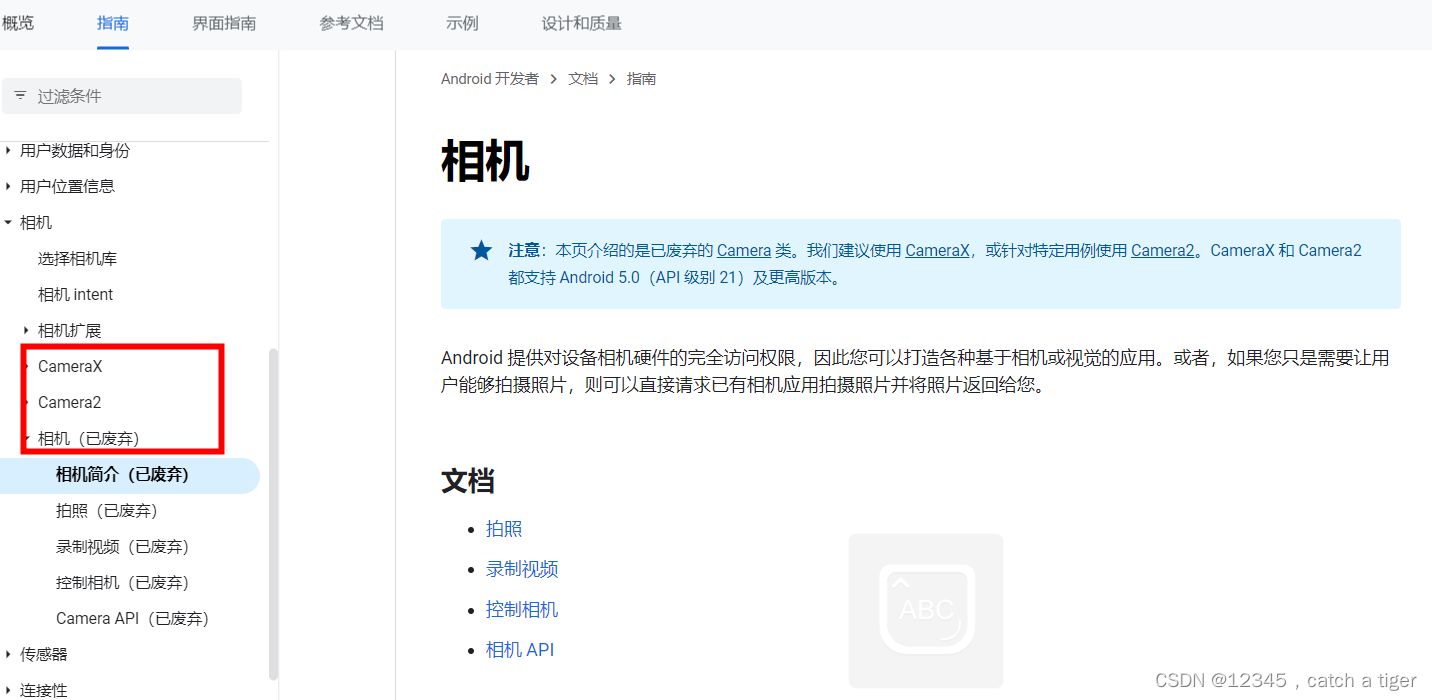This screenshot has width=1432, height=700.
Task: Click the Android 开发者 breadcrumb
Action: tap(490, 79)
